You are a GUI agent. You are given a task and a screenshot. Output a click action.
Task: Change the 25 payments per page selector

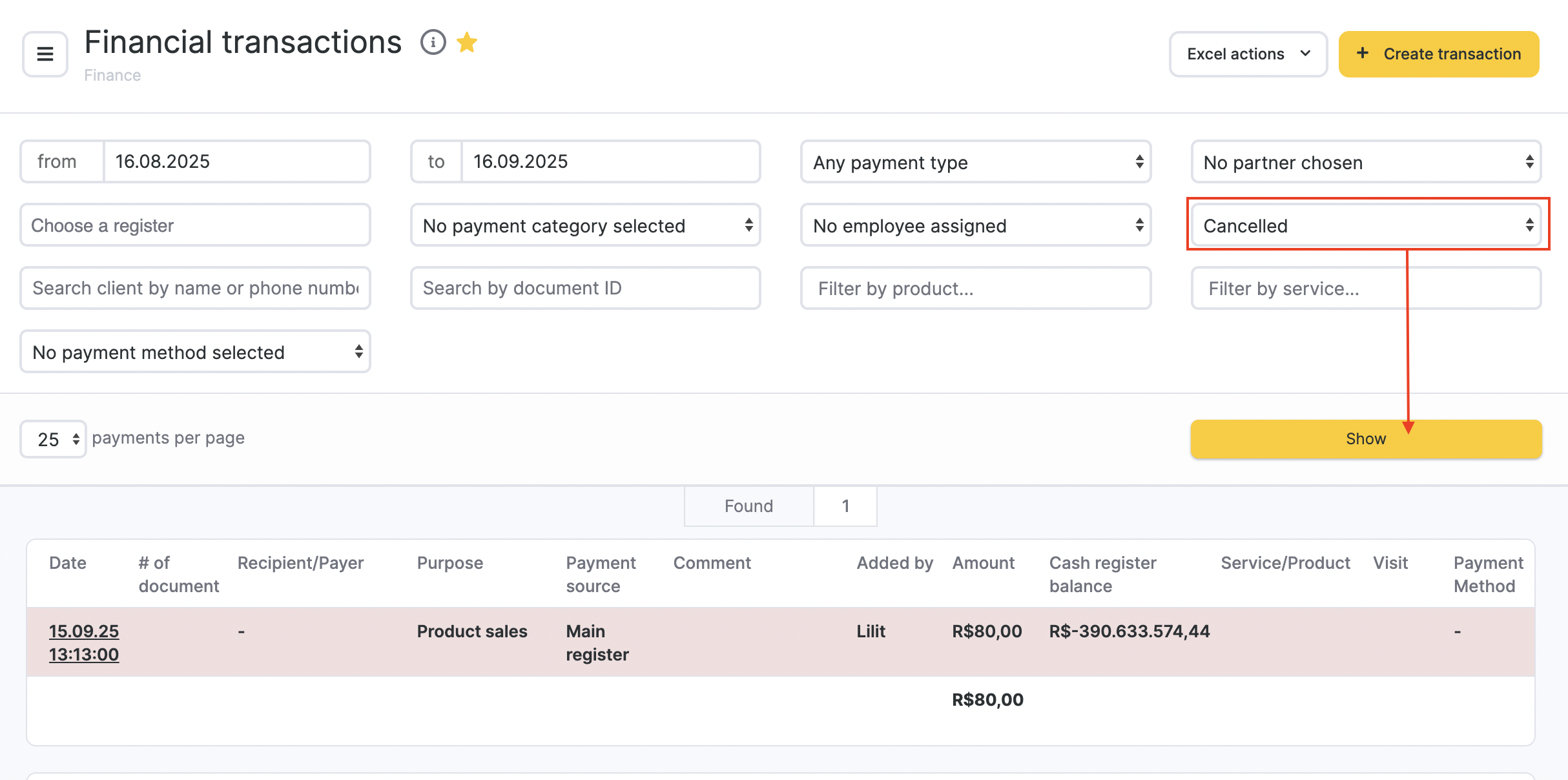click(x=53, y=439)
